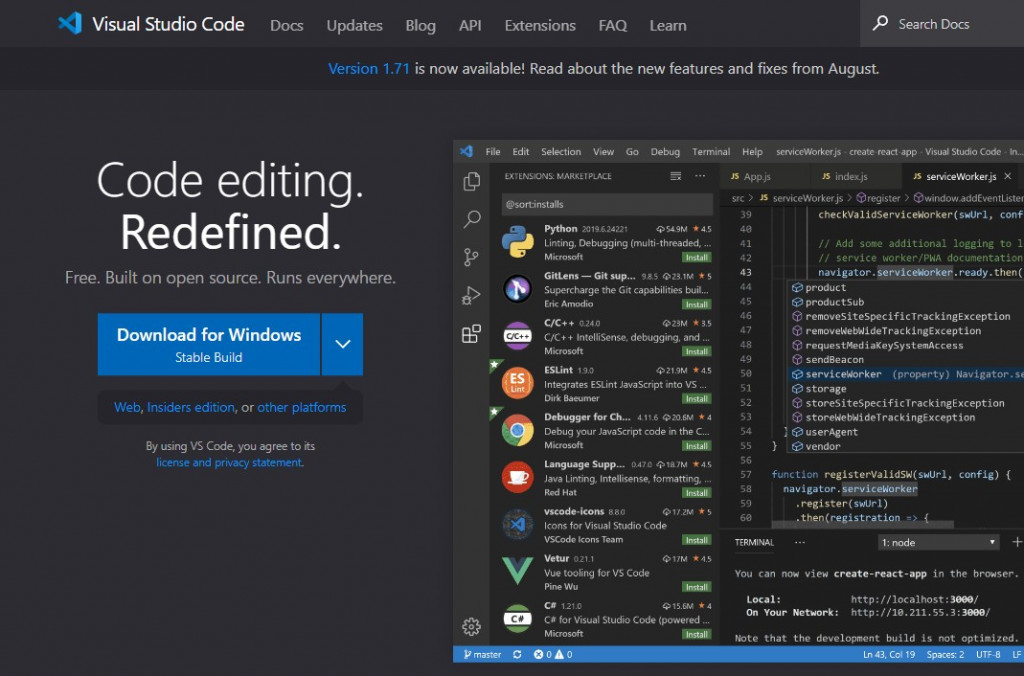This screenshot has width=1024, height=676.
Task: Open the Learn navigation item
Action: 667,25
